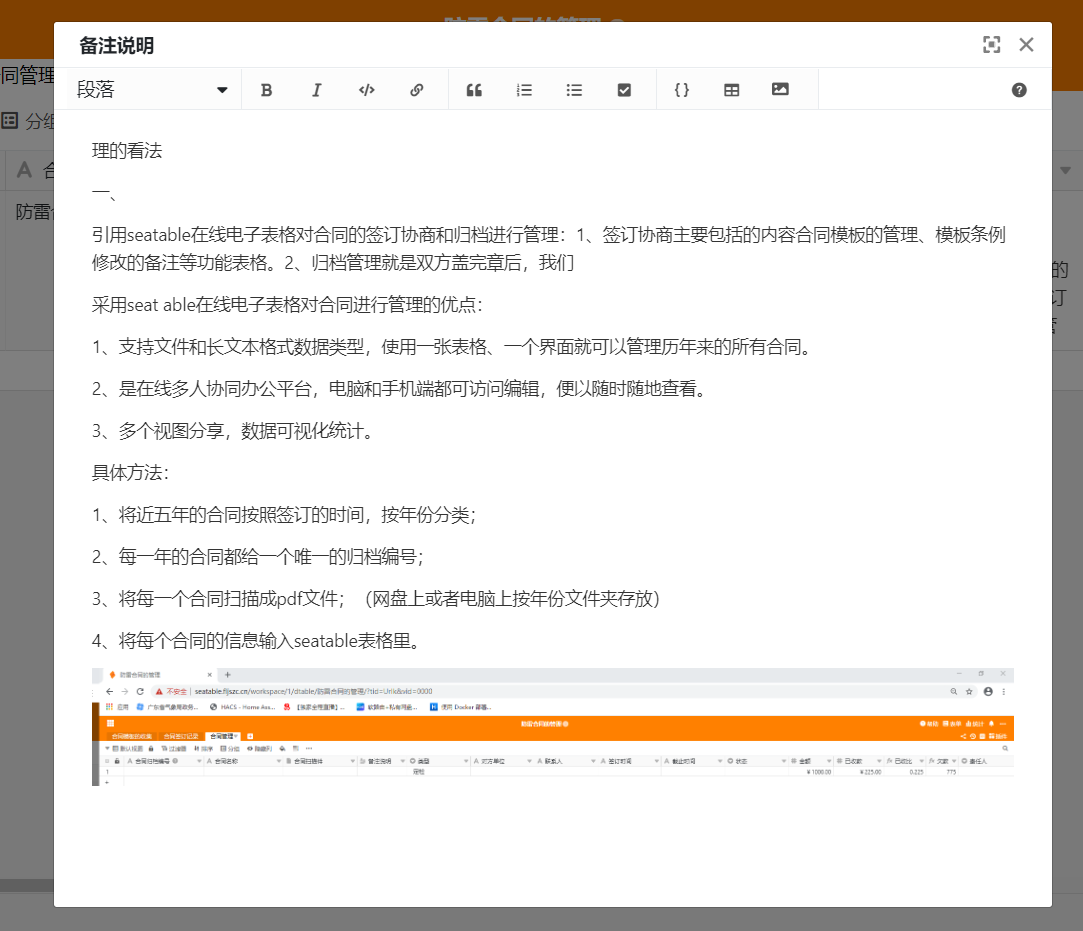This screenshot has height=931, width=1083.
Task: Apply italic formatting
Action: pyautogui.click(x=317, y=90)
